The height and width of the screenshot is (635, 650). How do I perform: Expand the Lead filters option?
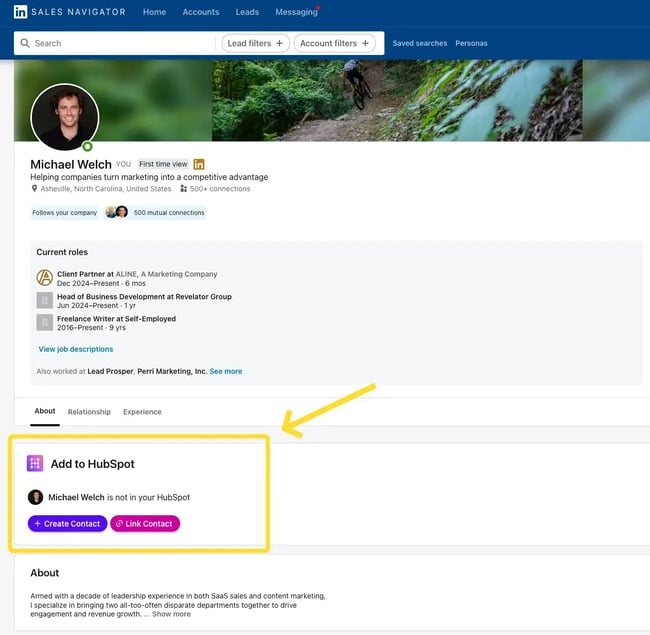click(256, 43)
